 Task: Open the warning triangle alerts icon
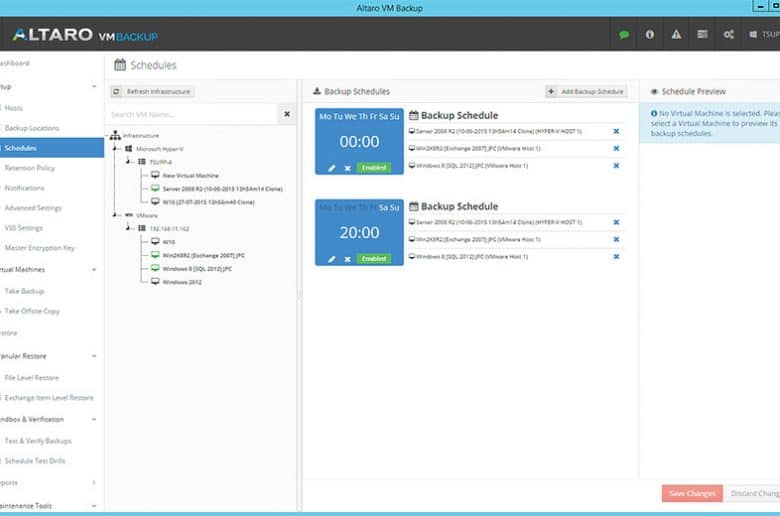point(676,34)
